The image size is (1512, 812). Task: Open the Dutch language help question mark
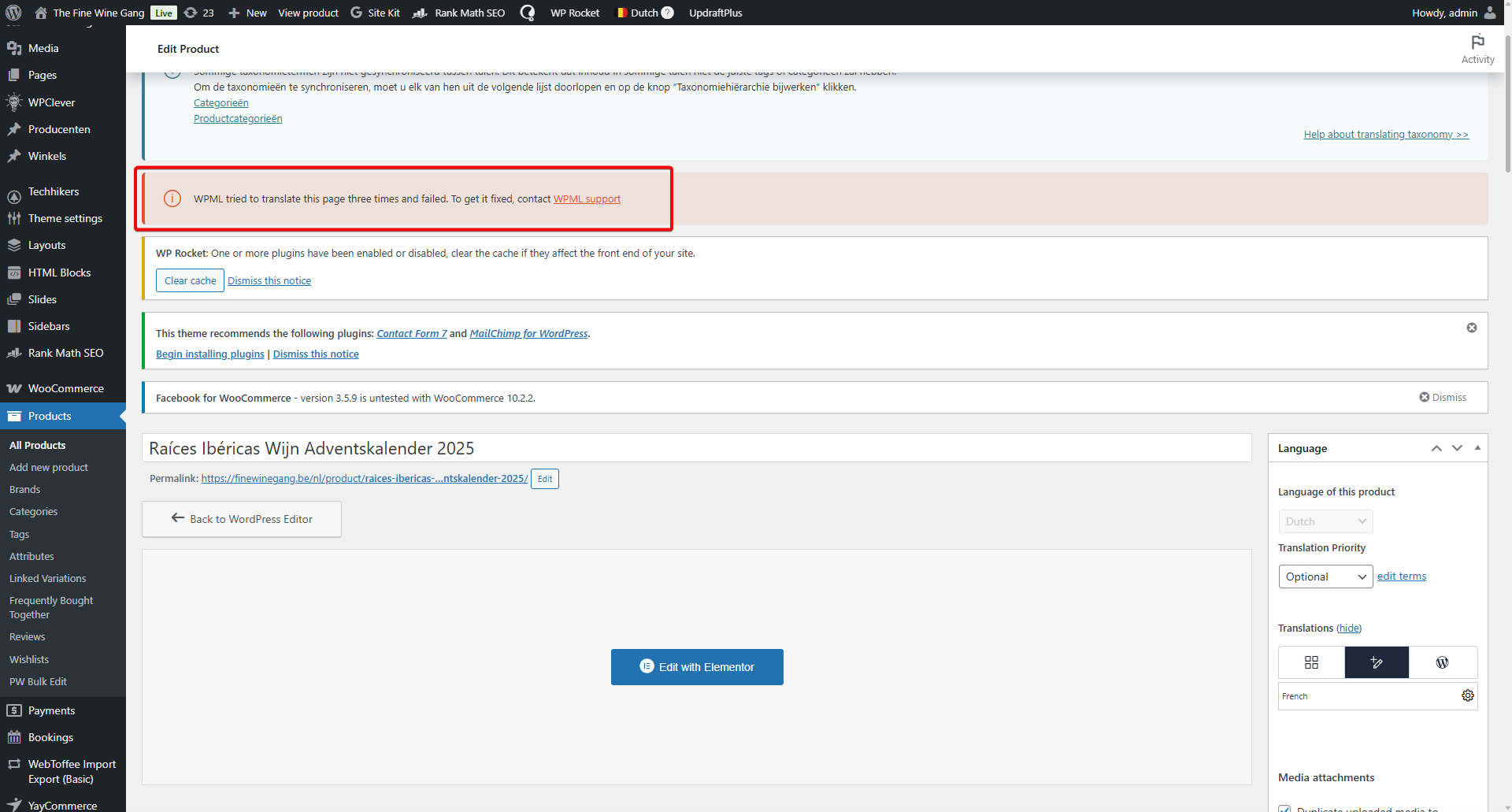click(667, 13)
